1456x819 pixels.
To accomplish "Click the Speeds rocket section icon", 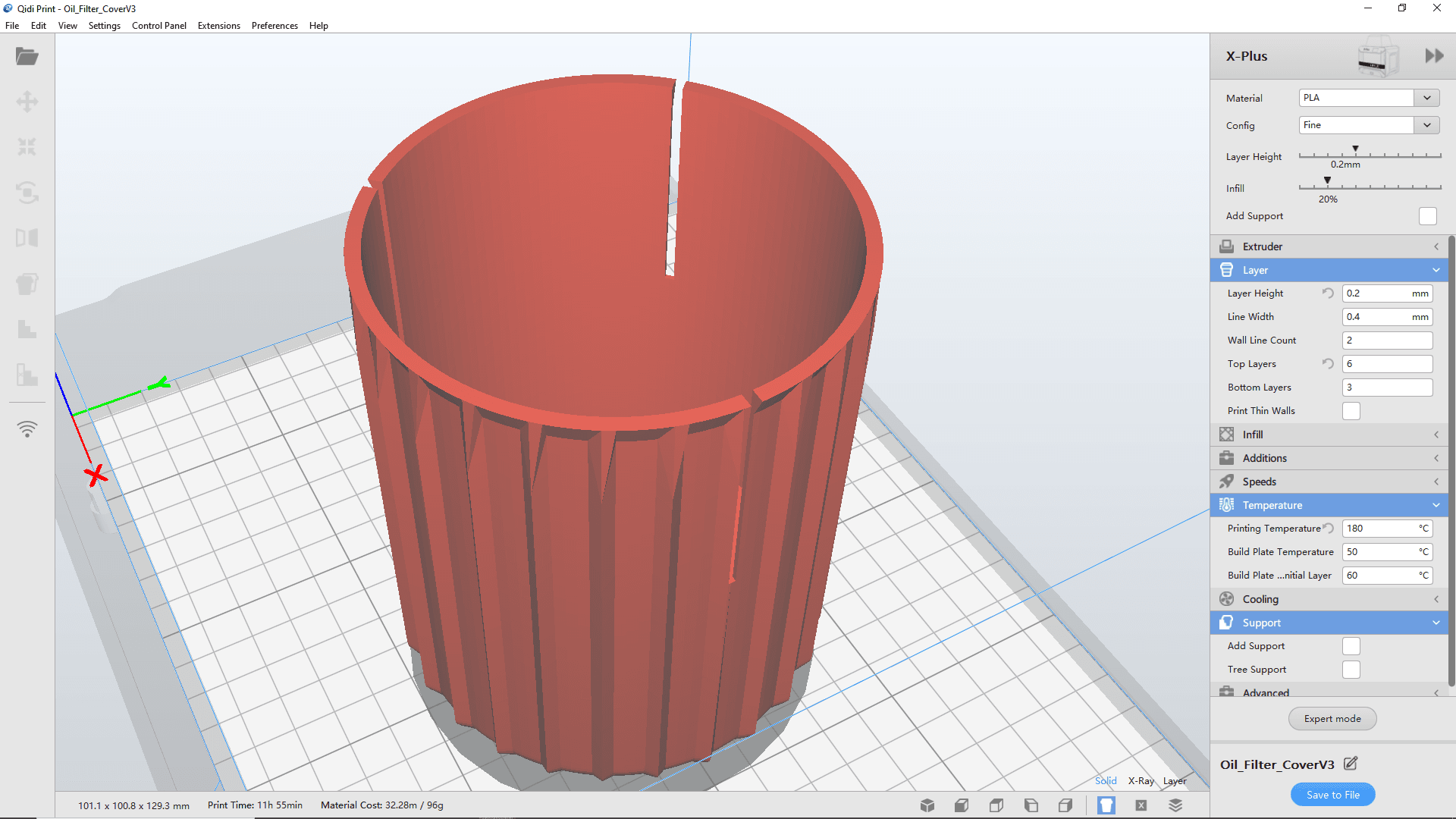I will [1226, 482].
